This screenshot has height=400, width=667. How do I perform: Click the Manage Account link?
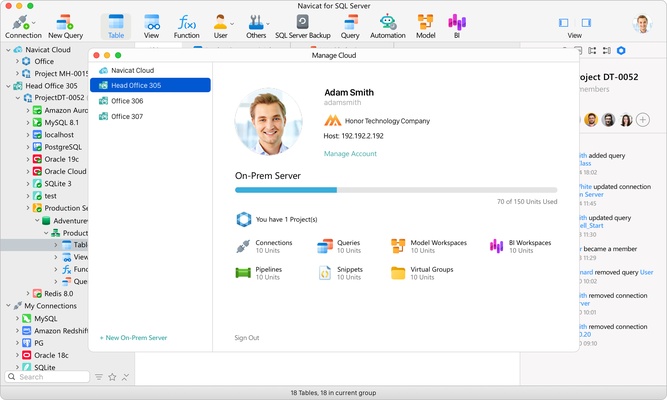[350, 154]
